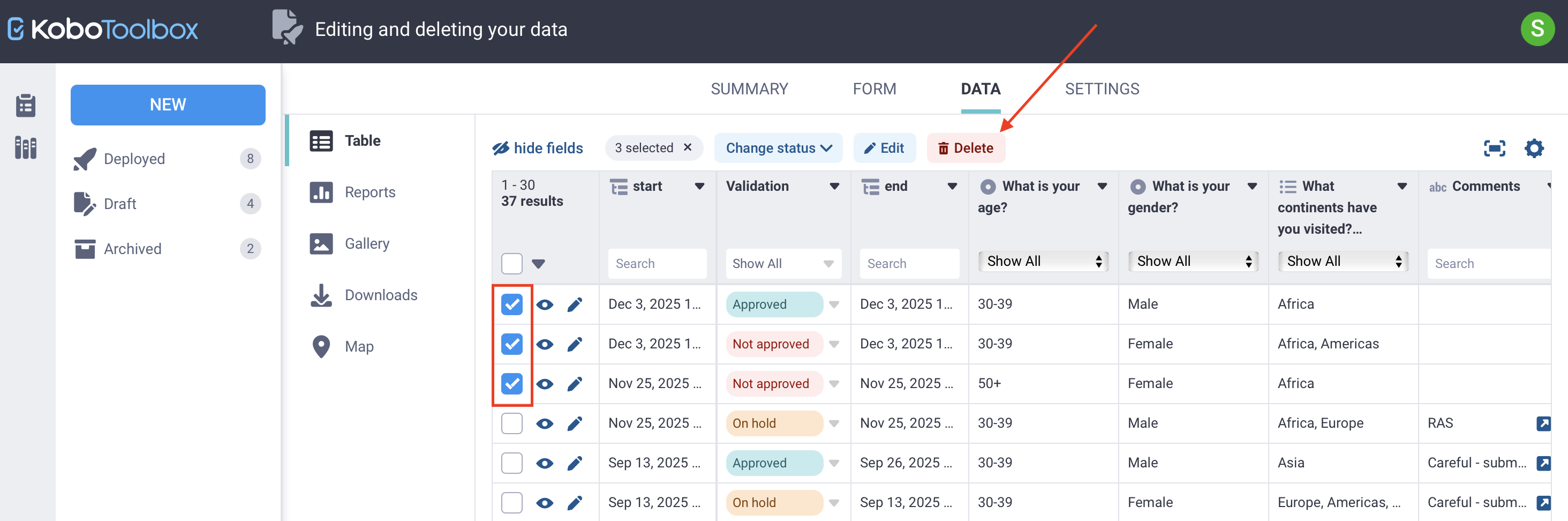1568x521 pixels.
Task: Click the NEW project button
Action: coord(168,105)
